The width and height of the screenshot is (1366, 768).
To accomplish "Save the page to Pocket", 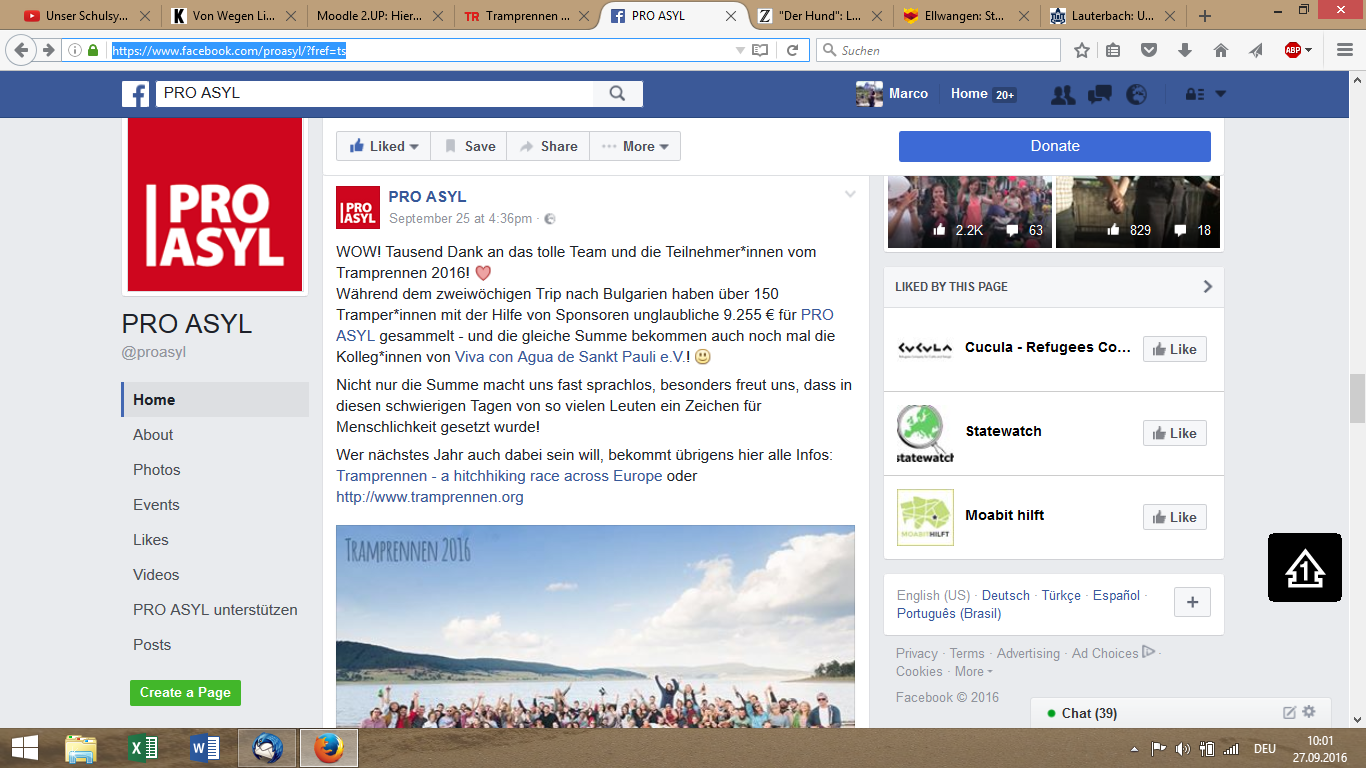I will [x=1149, y=50].
